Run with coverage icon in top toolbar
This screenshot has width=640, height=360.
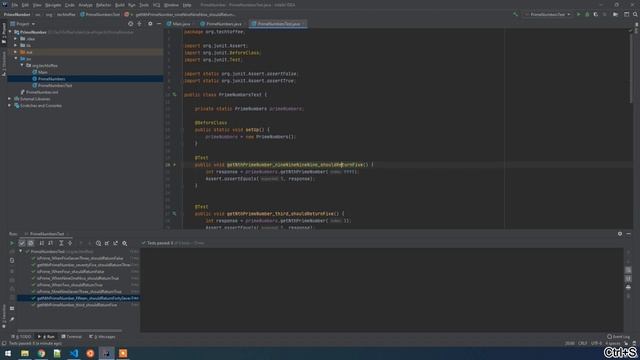coord(596,14)
